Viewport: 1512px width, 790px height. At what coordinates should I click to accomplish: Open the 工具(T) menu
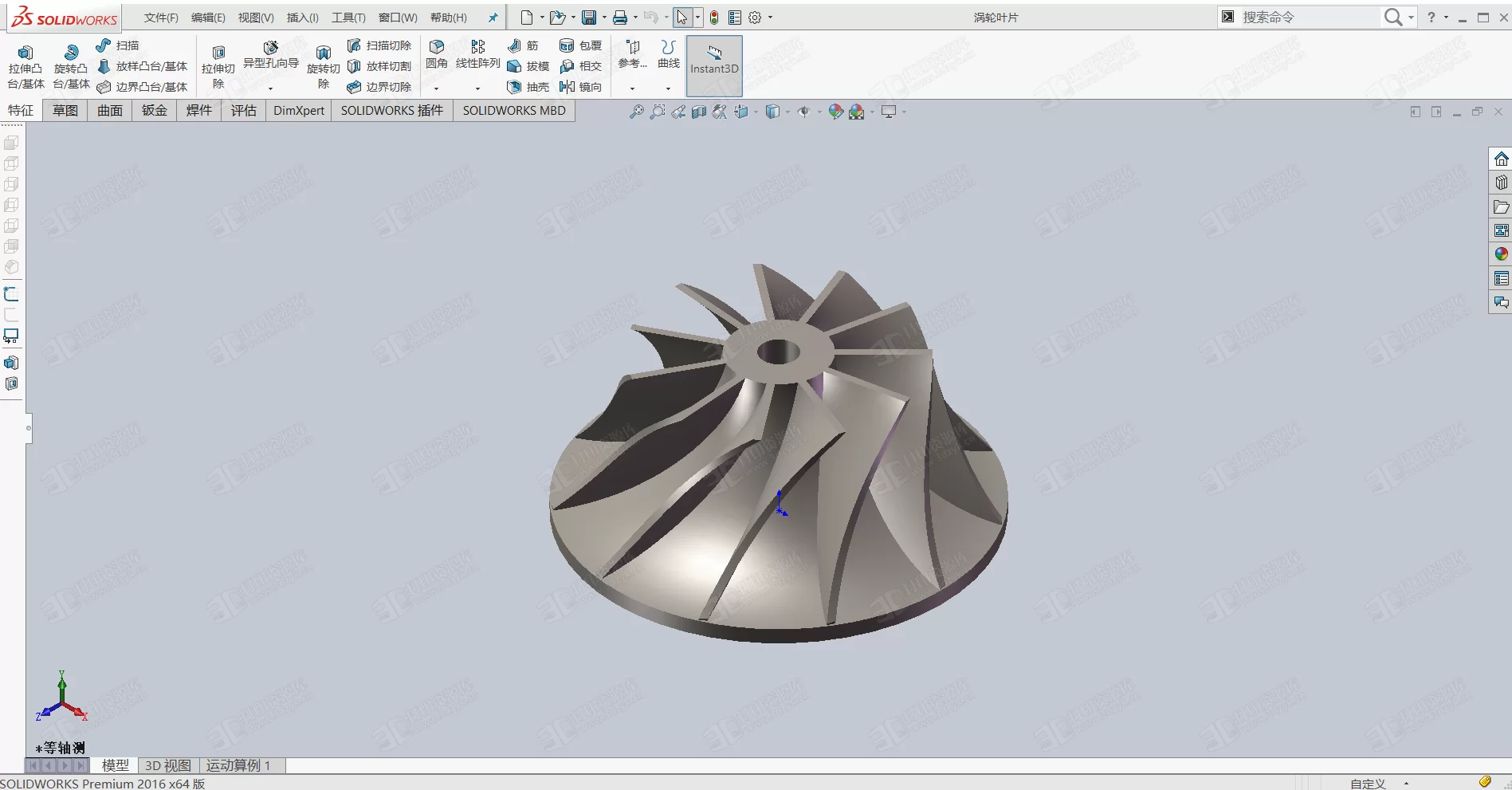pos(348,18)
